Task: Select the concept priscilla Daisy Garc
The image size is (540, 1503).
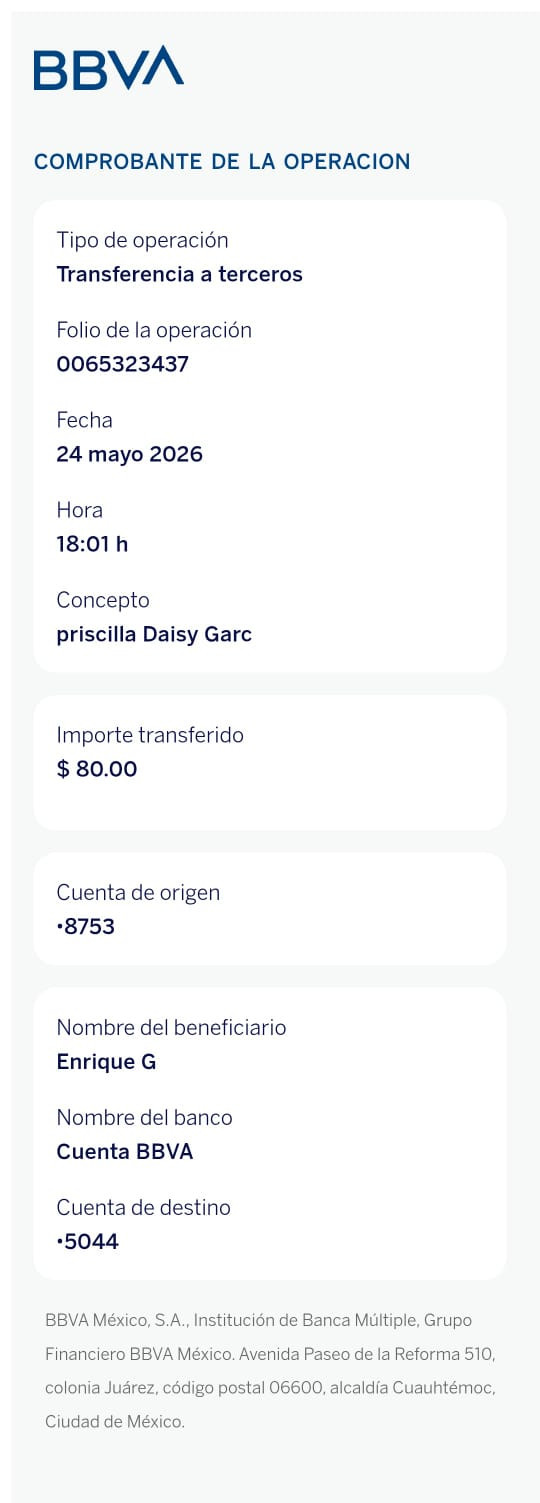Action: point(155,634)
